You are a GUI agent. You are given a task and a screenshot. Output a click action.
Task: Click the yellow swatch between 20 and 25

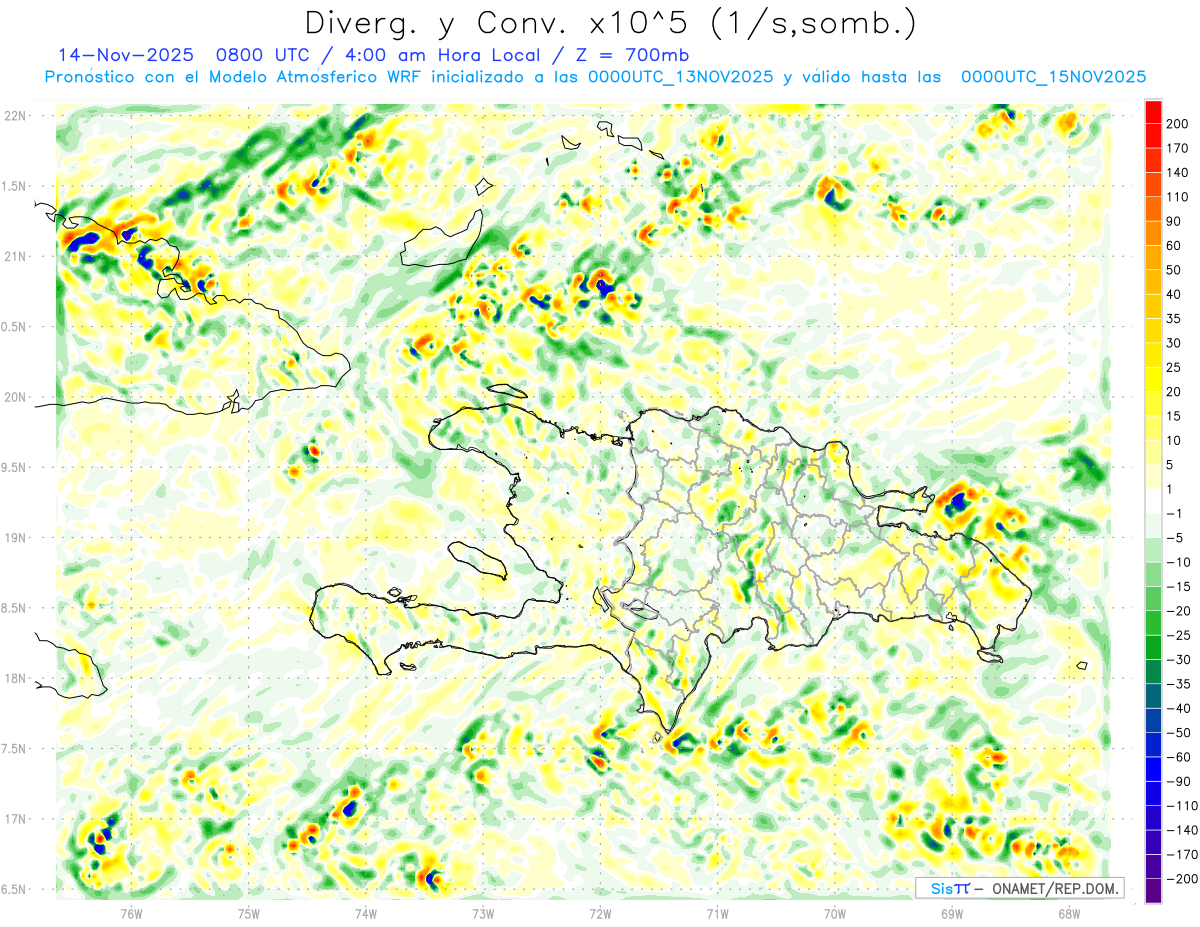(1153, 380)
